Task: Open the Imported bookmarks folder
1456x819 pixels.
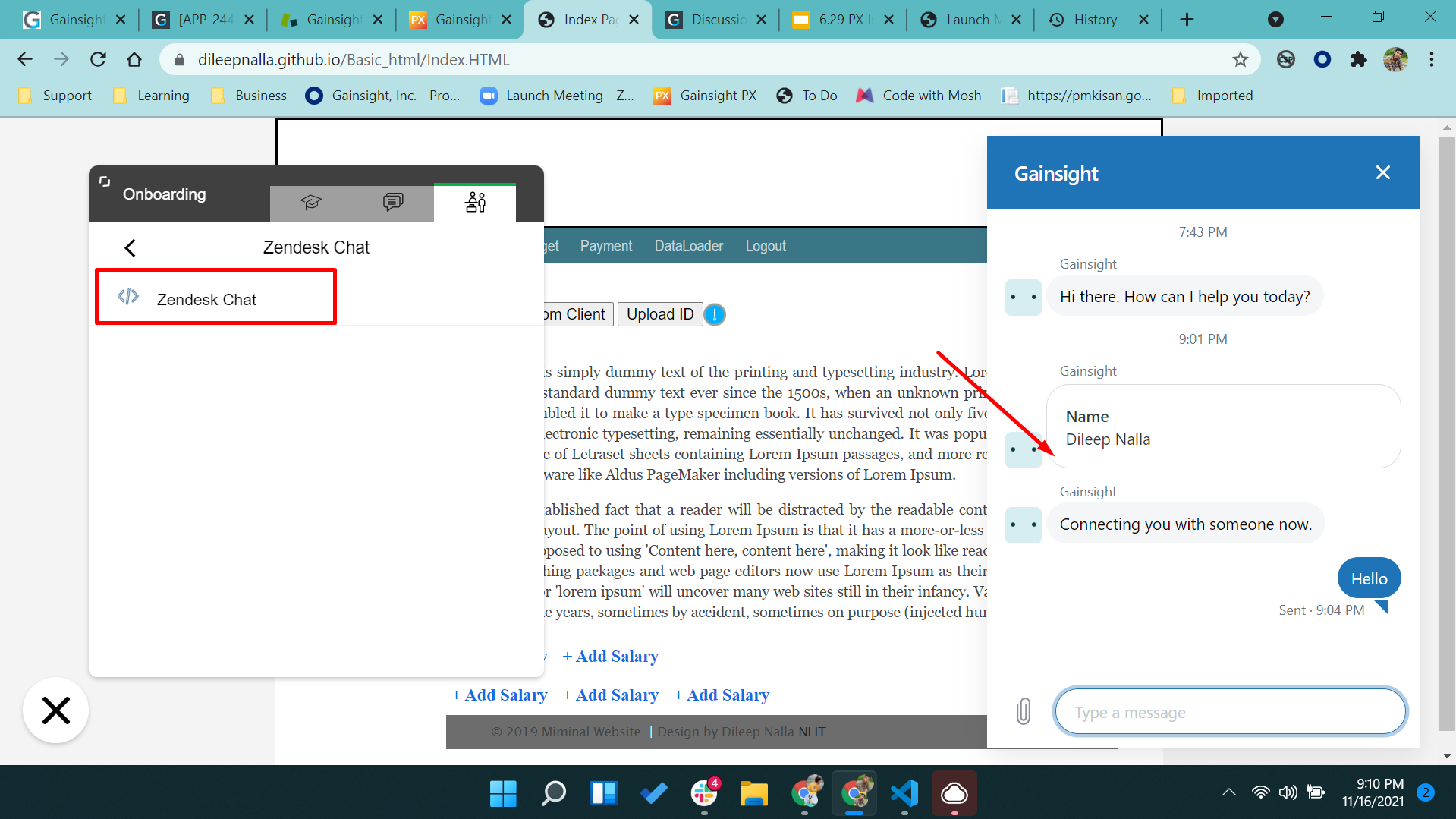Action: coord(1212,96)
